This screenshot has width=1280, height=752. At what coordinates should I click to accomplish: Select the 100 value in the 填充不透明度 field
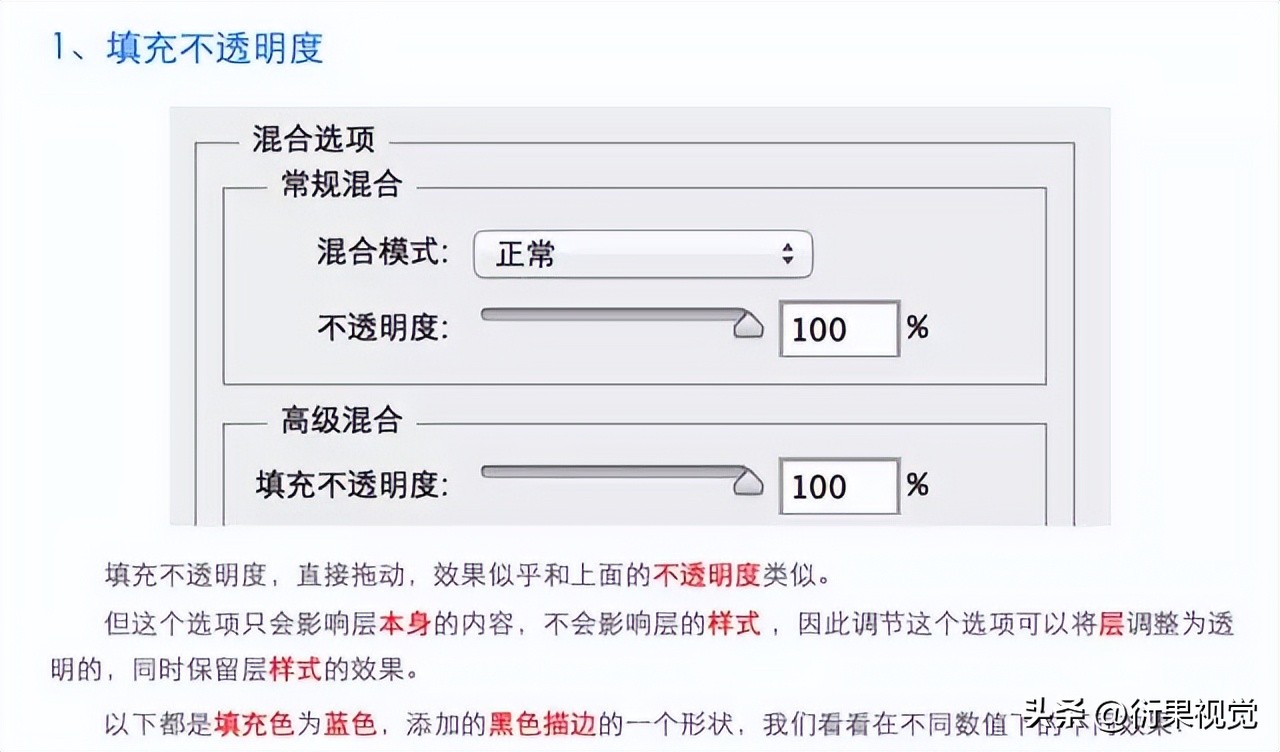pos(838,486)
